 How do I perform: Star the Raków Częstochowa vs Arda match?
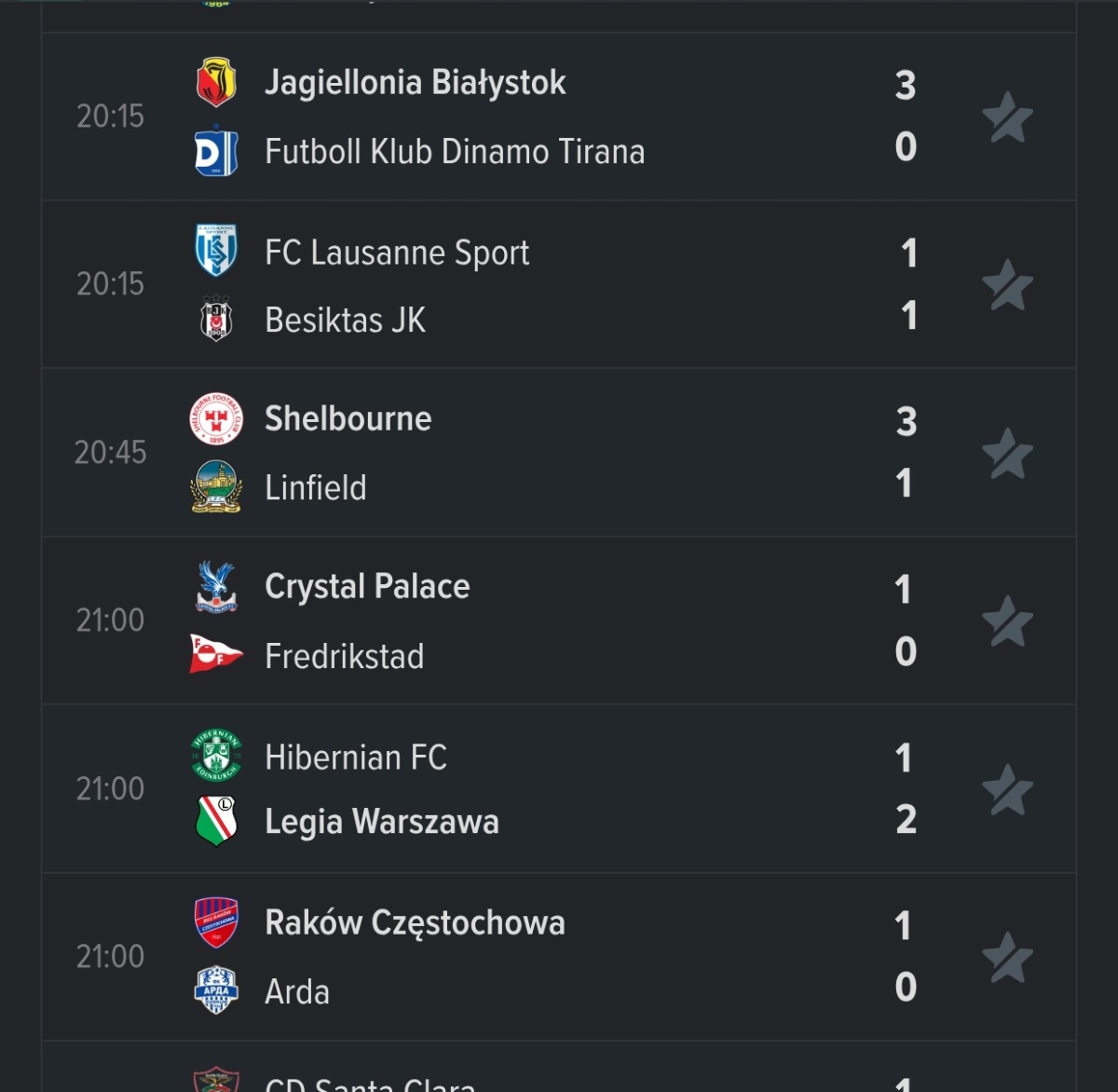(x=1007, y=957)
